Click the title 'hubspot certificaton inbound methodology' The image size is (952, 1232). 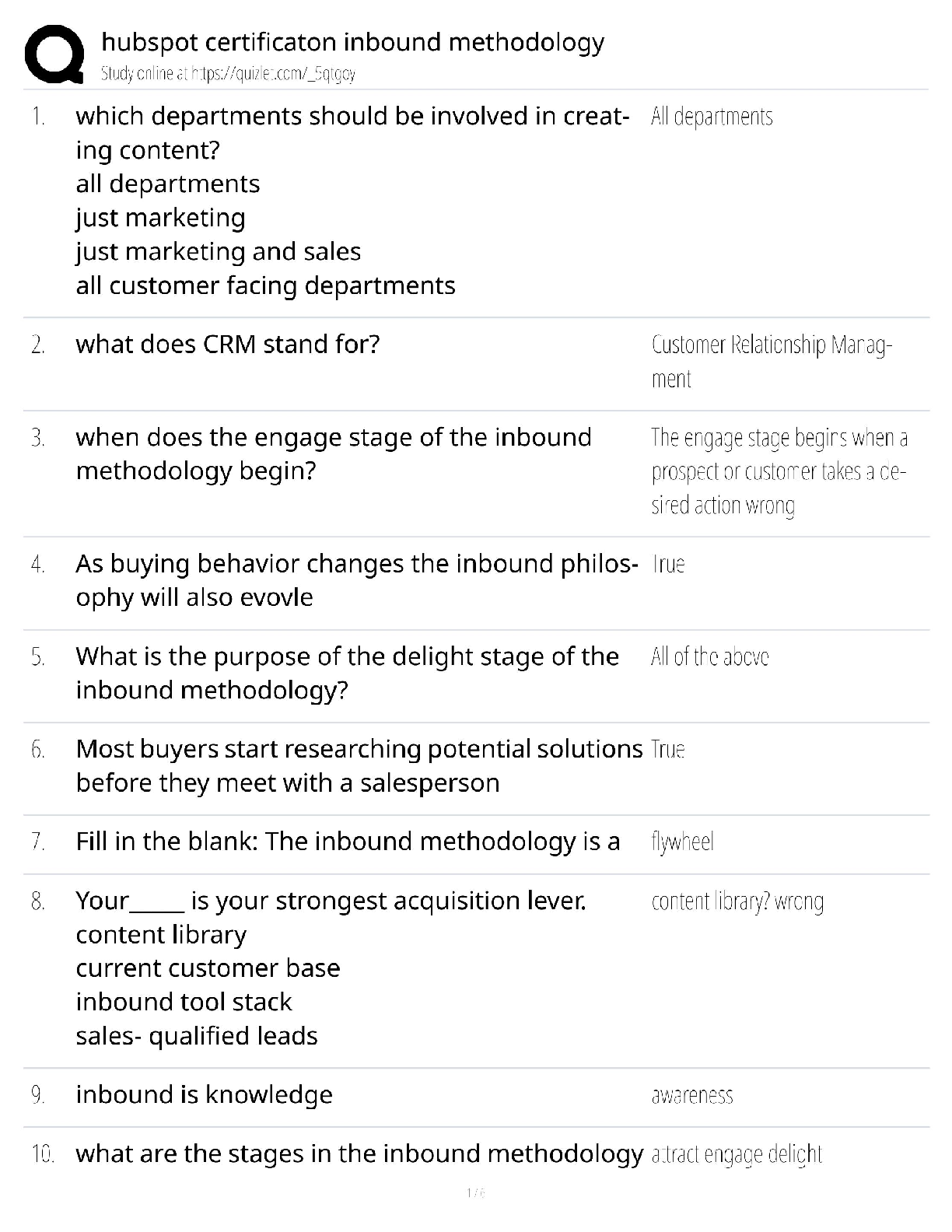[x=352, y=42]
